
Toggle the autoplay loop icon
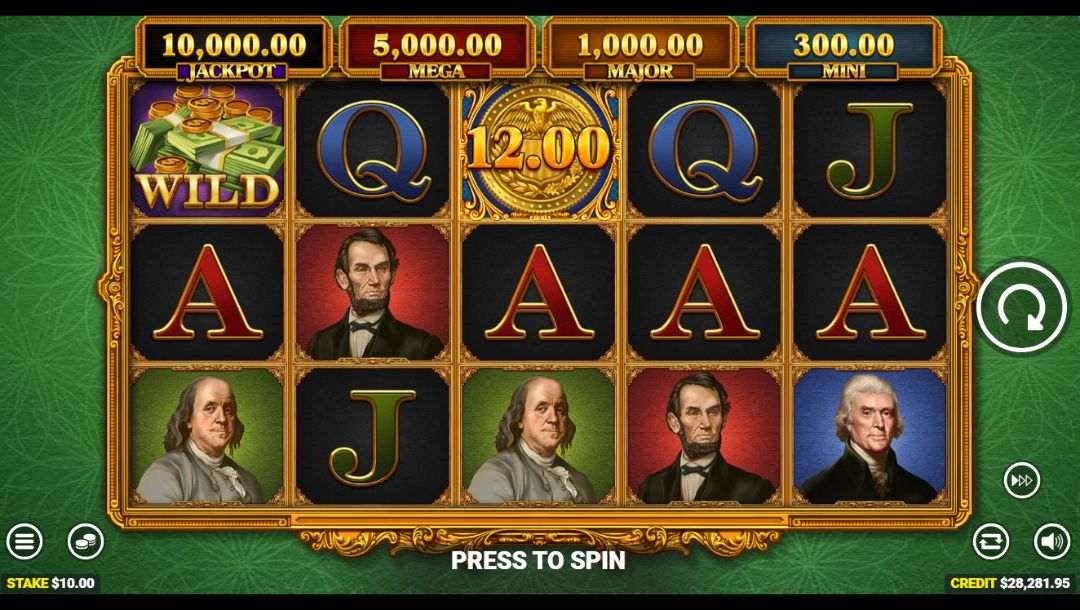pyautogui.click(x=990, y=541)
